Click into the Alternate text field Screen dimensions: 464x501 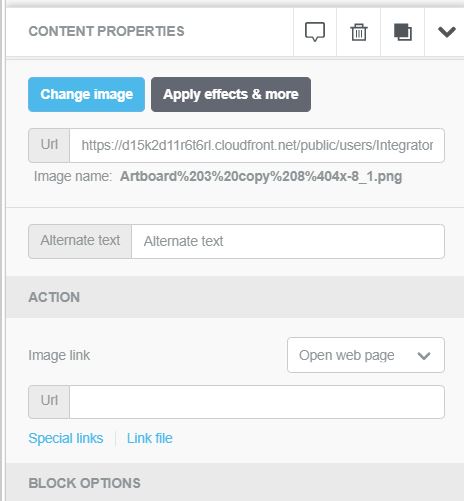[x=288, y=241]
